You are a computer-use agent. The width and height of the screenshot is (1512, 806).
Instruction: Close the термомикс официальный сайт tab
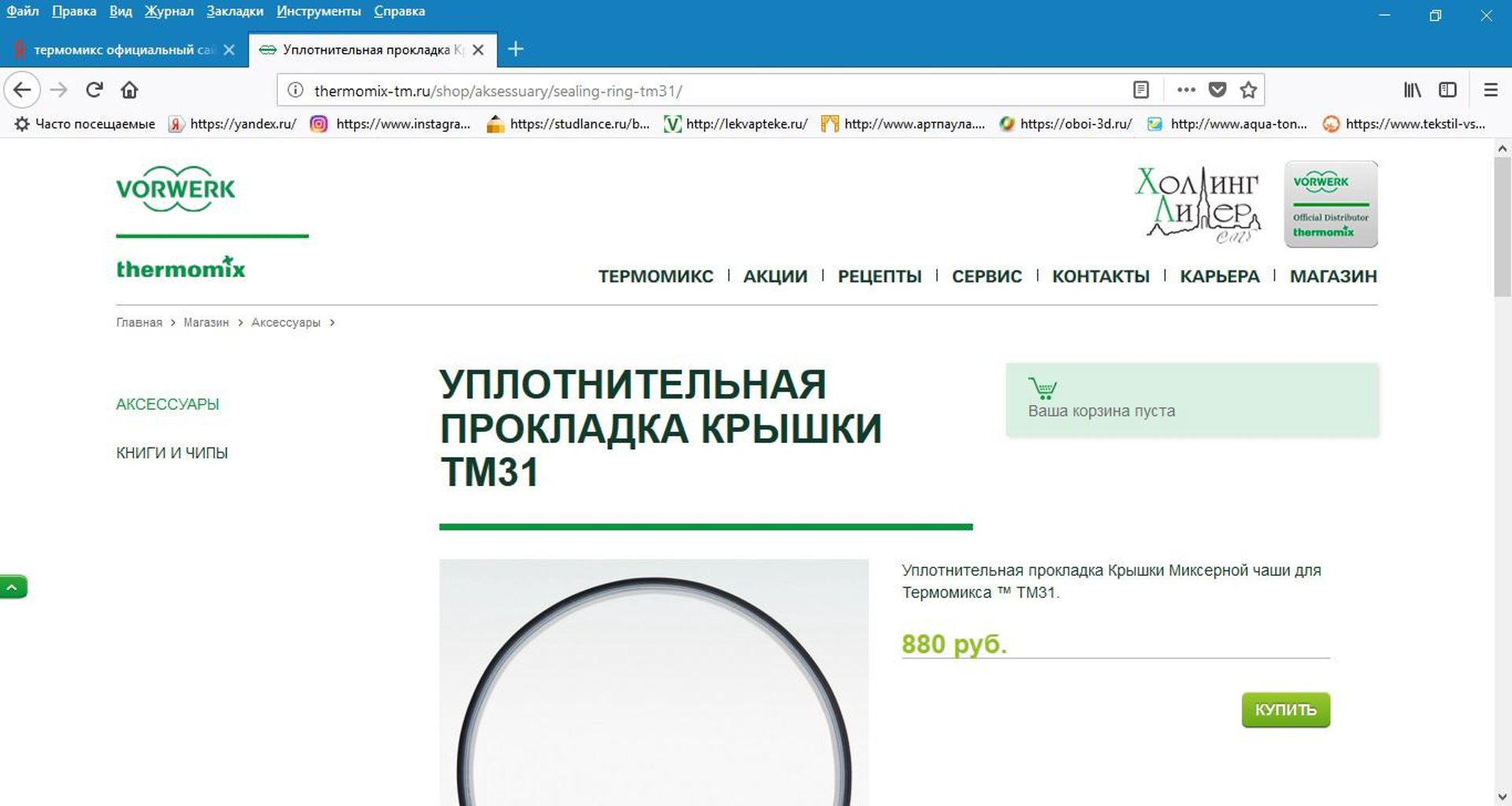pyautogui.click(x=229, y=50)
